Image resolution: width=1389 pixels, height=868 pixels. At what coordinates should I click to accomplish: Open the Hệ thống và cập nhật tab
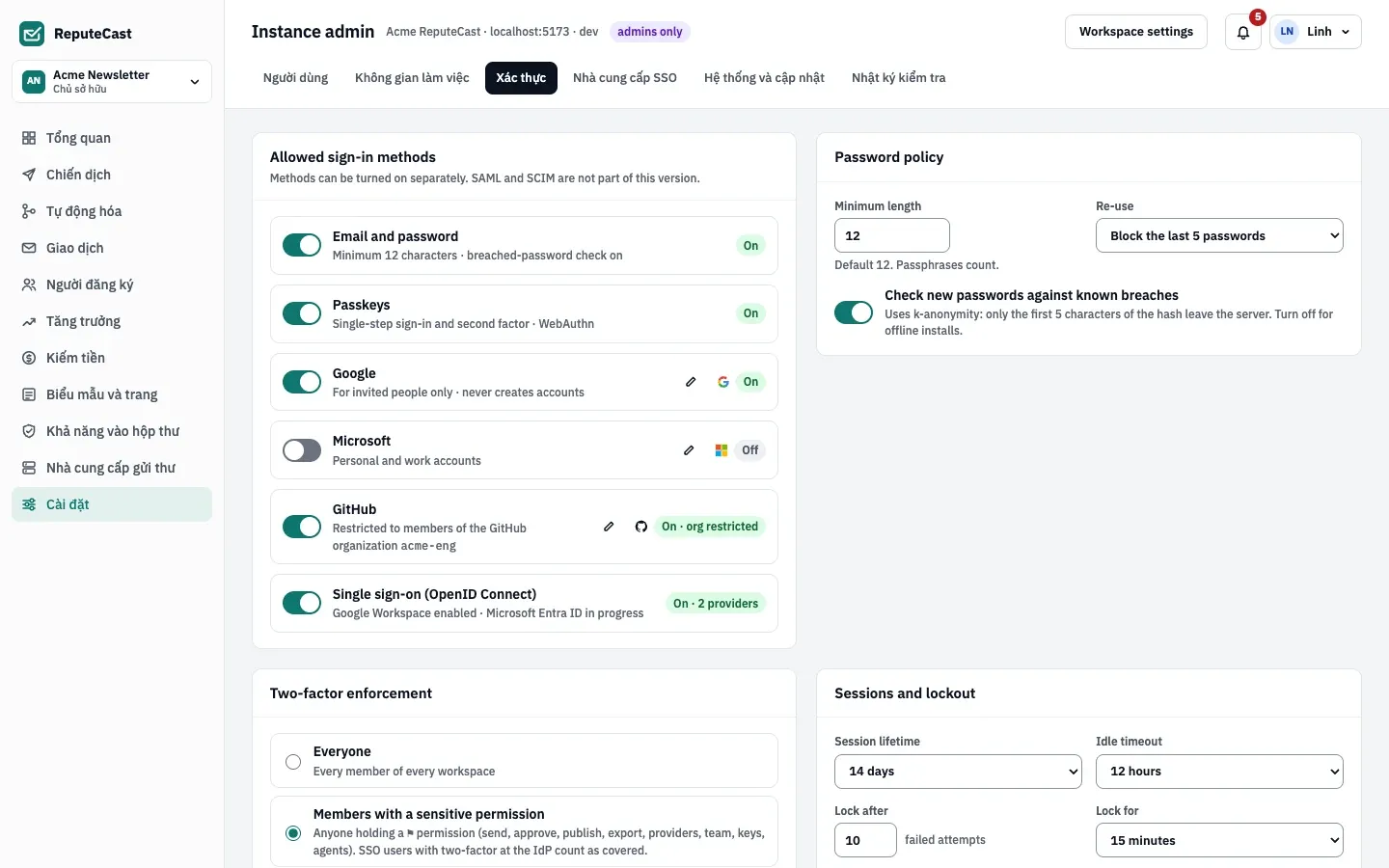tap(764, 78)
